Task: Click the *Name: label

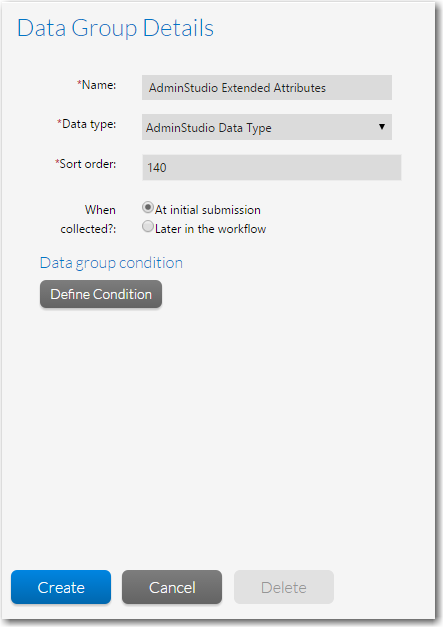Action: [x=96, y=85]
